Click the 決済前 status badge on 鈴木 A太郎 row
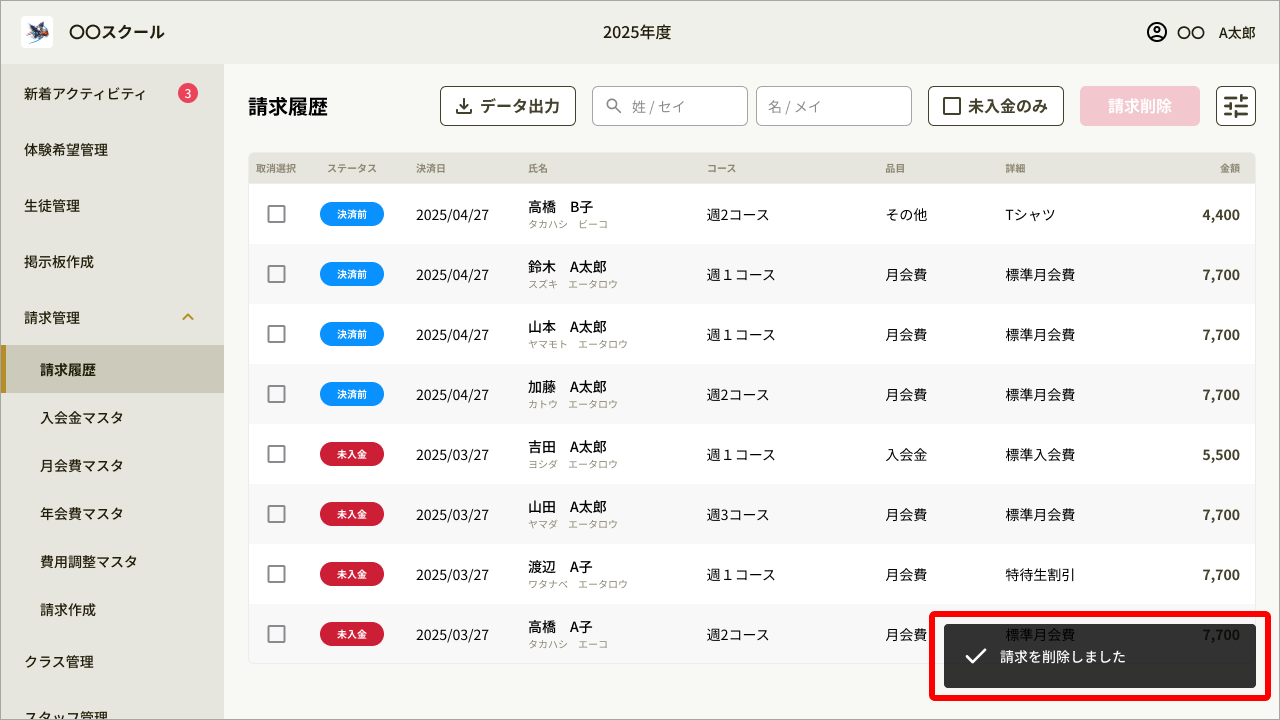The image size is (1280, 720). (x=352, y=274)
